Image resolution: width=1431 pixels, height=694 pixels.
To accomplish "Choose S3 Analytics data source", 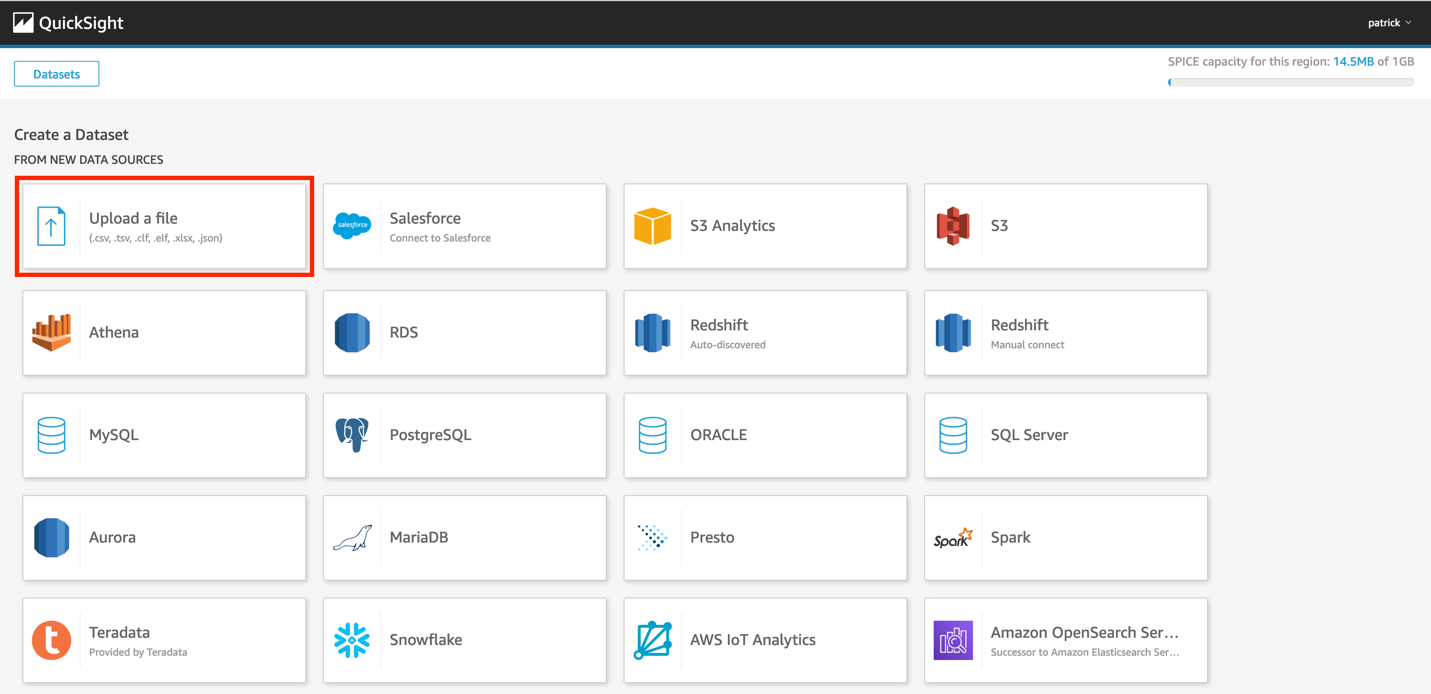I will coord(765,226).
